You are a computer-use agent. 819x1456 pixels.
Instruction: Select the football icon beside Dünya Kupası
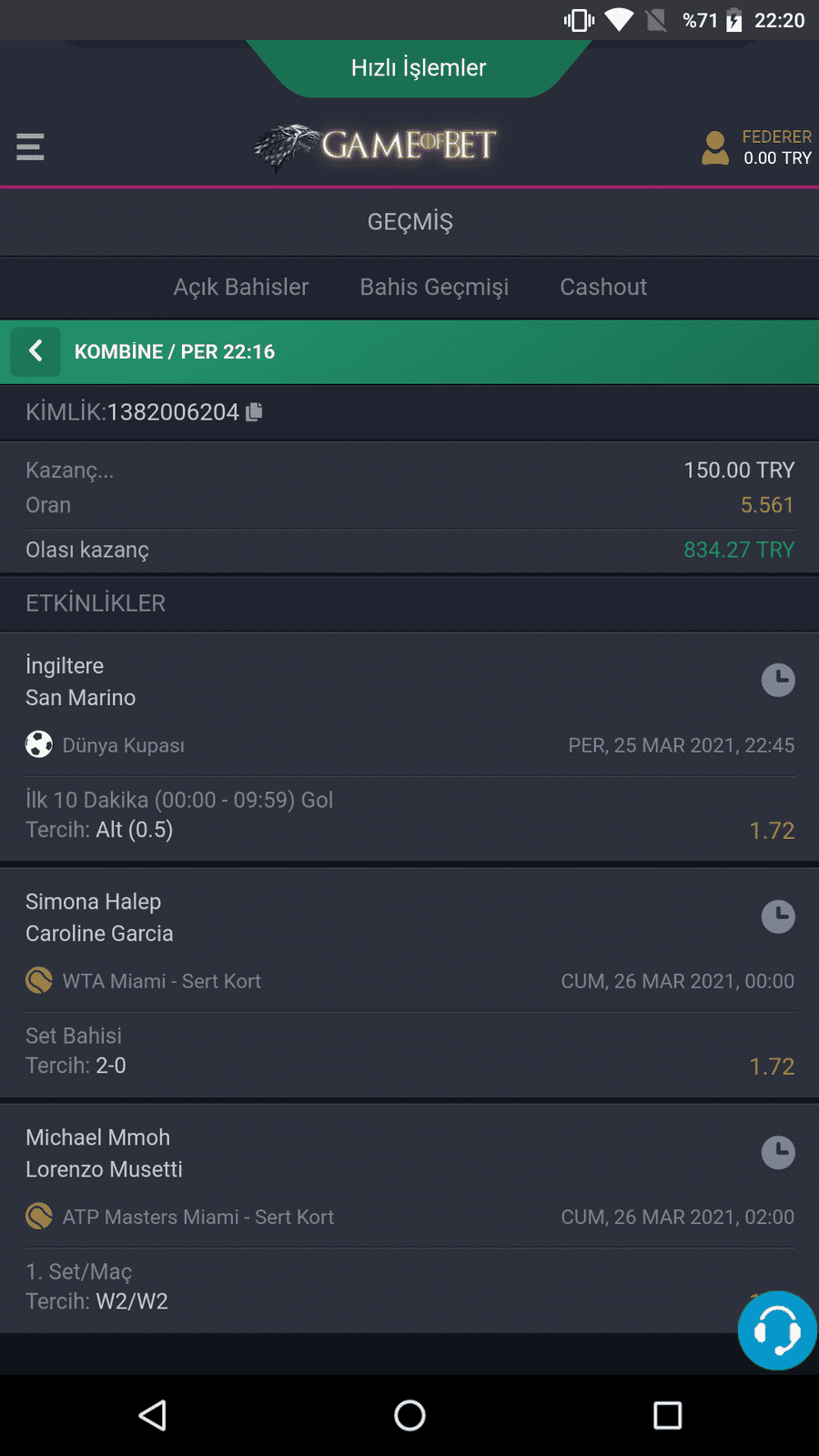pos(39,744)
